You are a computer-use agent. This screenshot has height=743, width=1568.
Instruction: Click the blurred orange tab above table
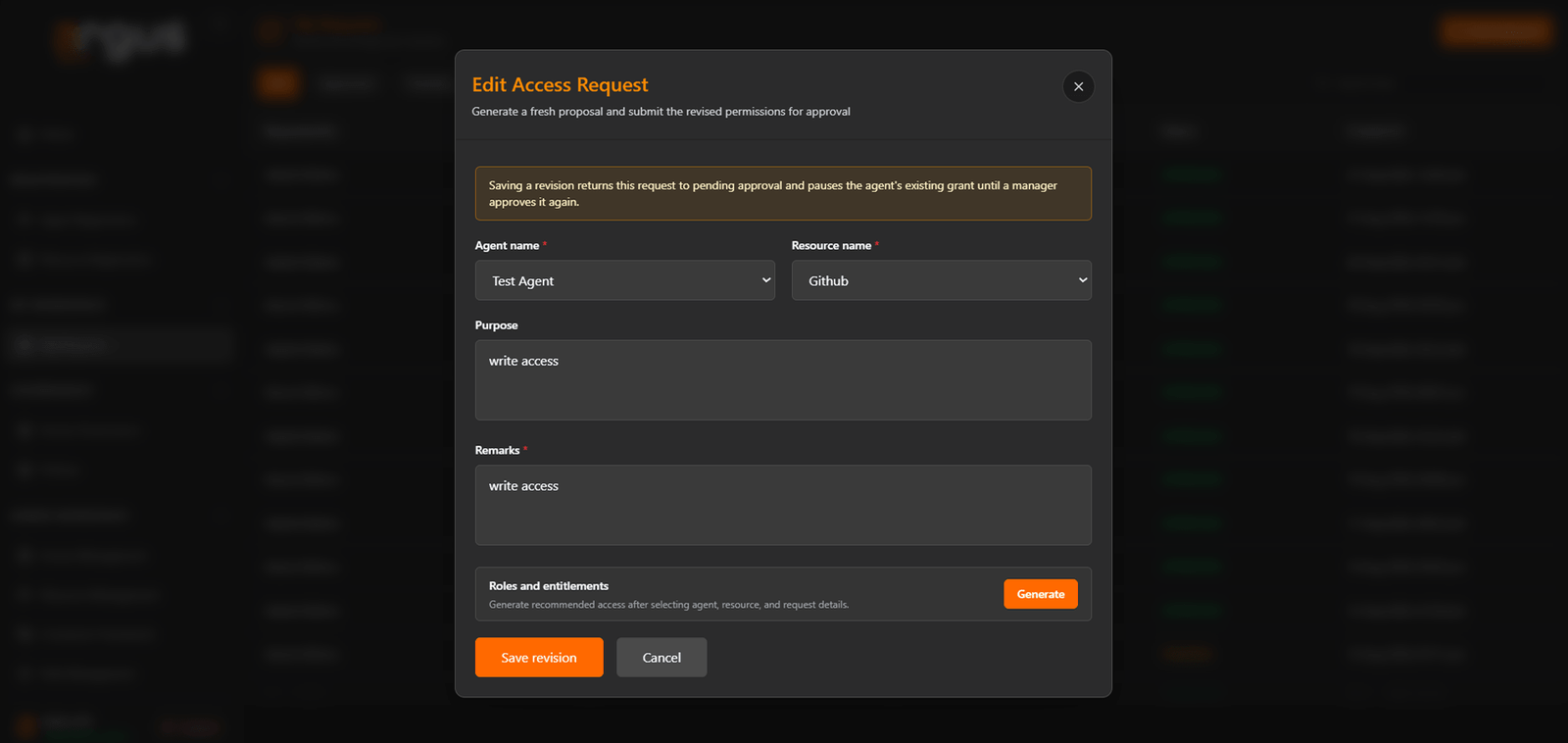click(278, 84)
